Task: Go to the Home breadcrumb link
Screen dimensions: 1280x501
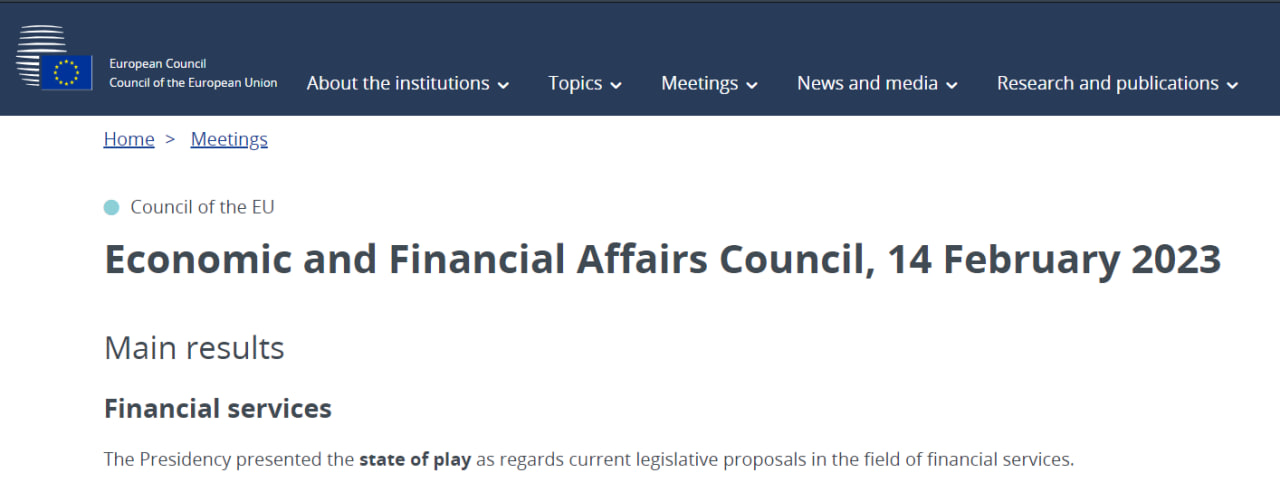Action: [x=129, y=139]
